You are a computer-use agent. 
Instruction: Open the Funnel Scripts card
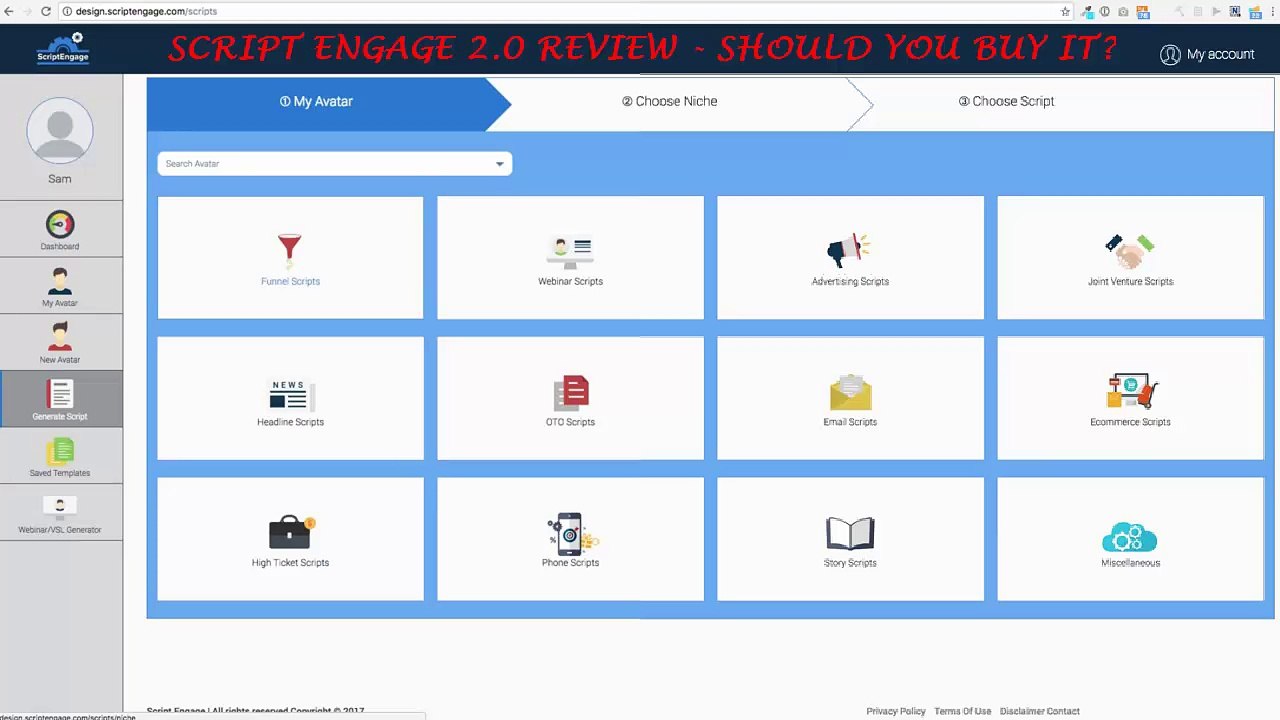click(290, 258)
